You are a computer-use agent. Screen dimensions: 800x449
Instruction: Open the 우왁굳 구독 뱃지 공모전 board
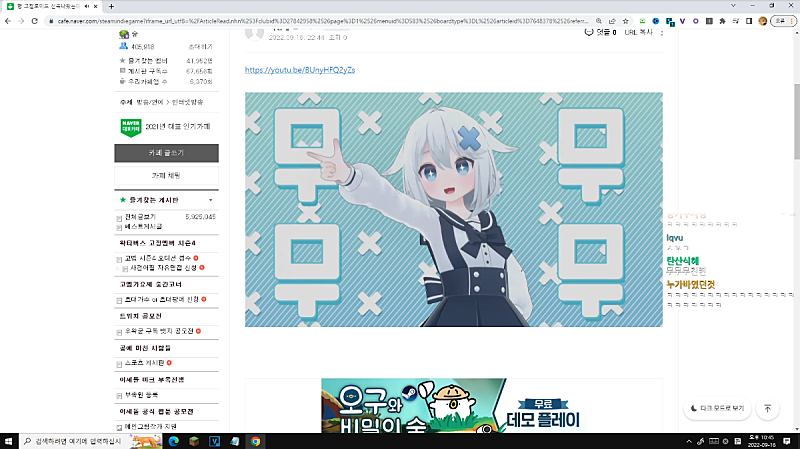click(159, 331)
